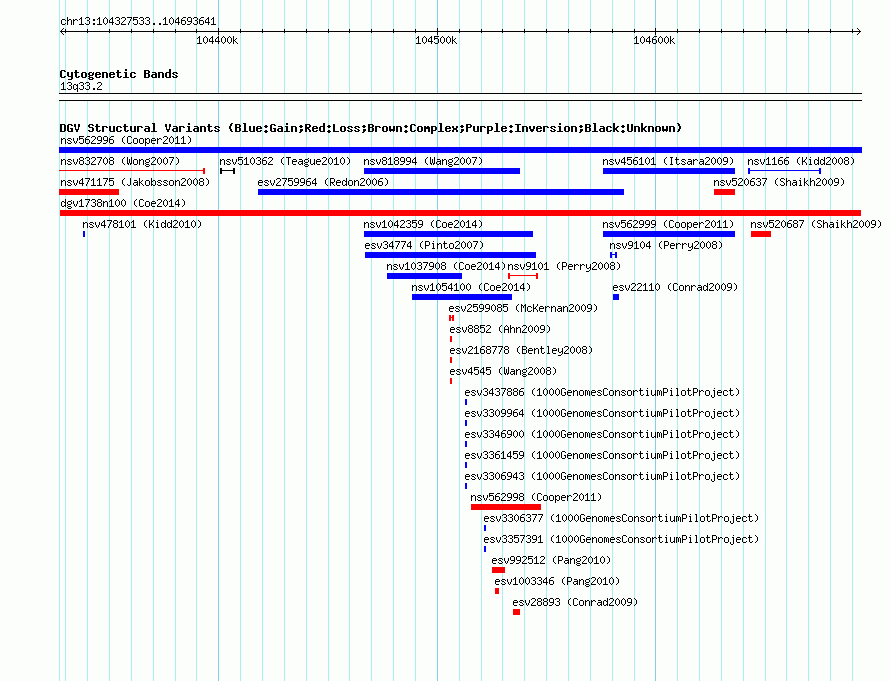Viewport: 890px width, 681px height.
Task: Open the esv22110 (Conrad2009) label
Action: [x=675, y=287]
